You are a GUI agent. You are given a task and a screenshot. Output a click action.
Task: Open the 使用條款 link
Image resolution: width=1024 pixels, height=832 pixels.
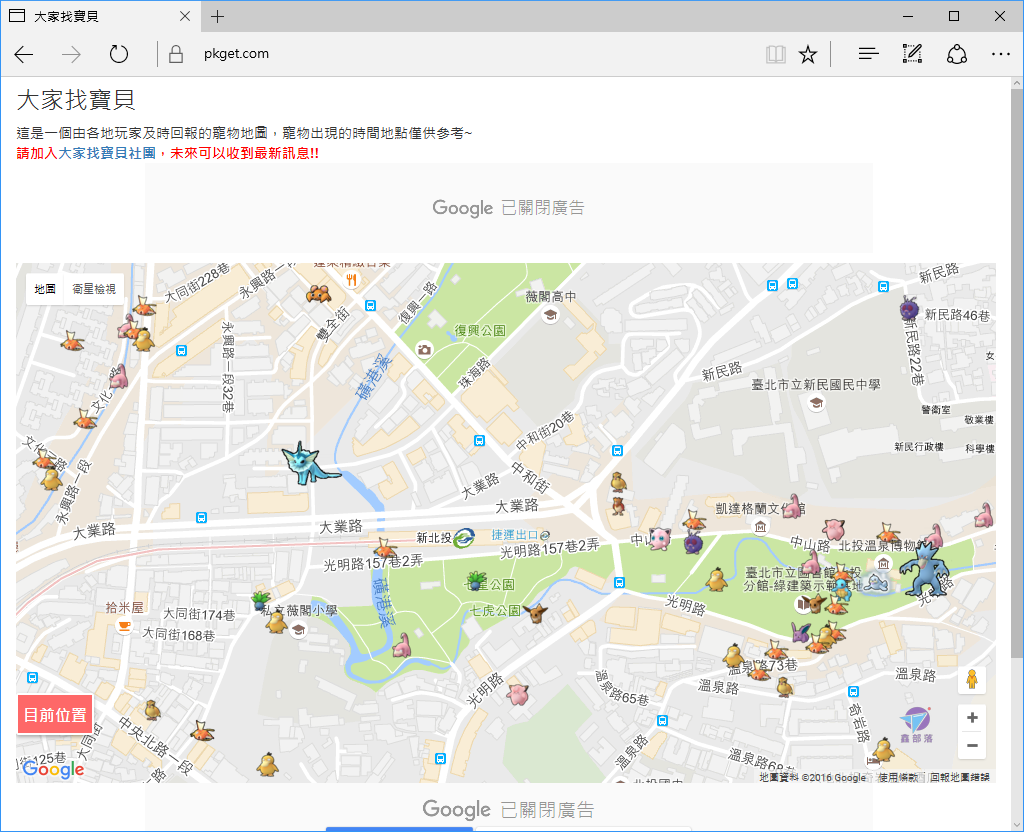tap(898, 777)
